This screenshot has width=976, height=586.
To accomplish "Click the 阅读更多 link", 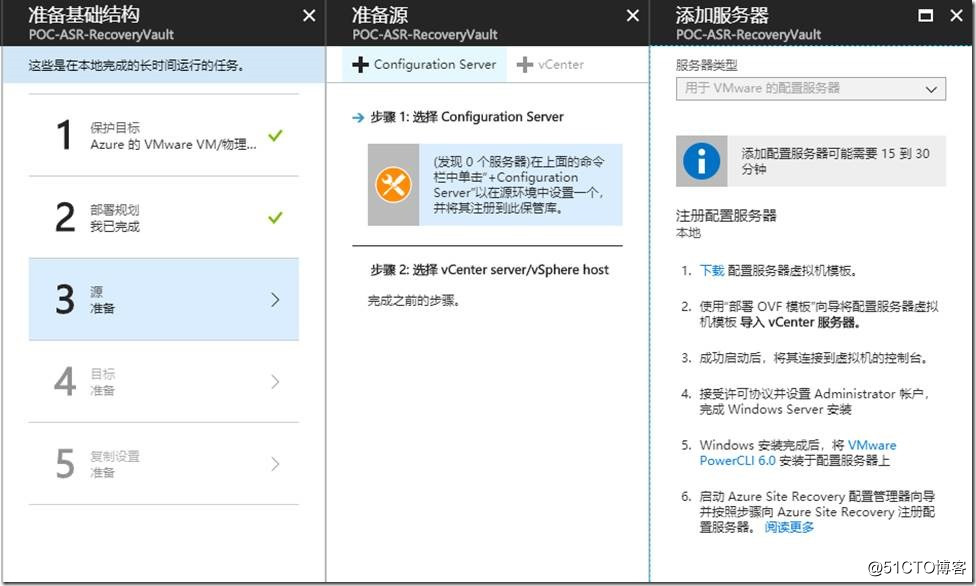I will click(x=789, y=527).
